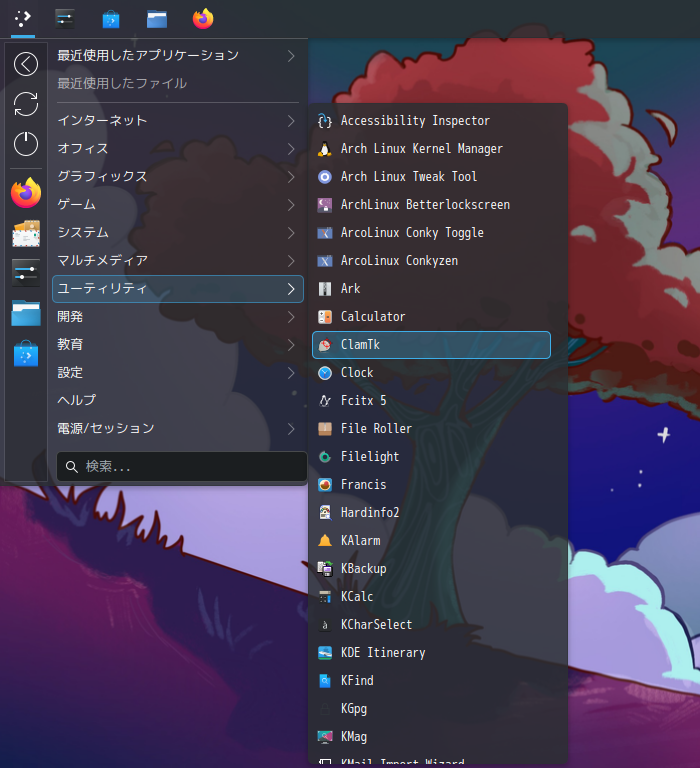Image resolution: width=700 pixels, height=768 pixels.
Task: Open file manager icon in top panel
Action: click(157, 19)
